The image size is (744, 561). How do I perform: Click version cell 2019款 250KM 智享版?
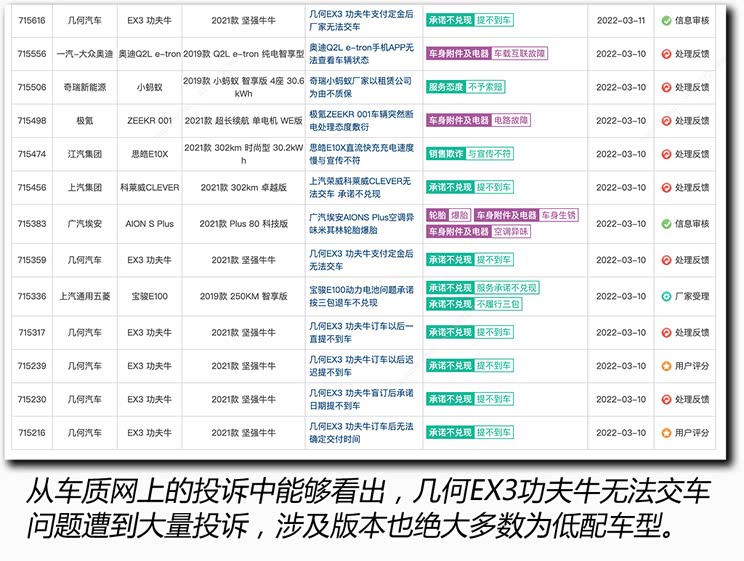click(243, 296)
